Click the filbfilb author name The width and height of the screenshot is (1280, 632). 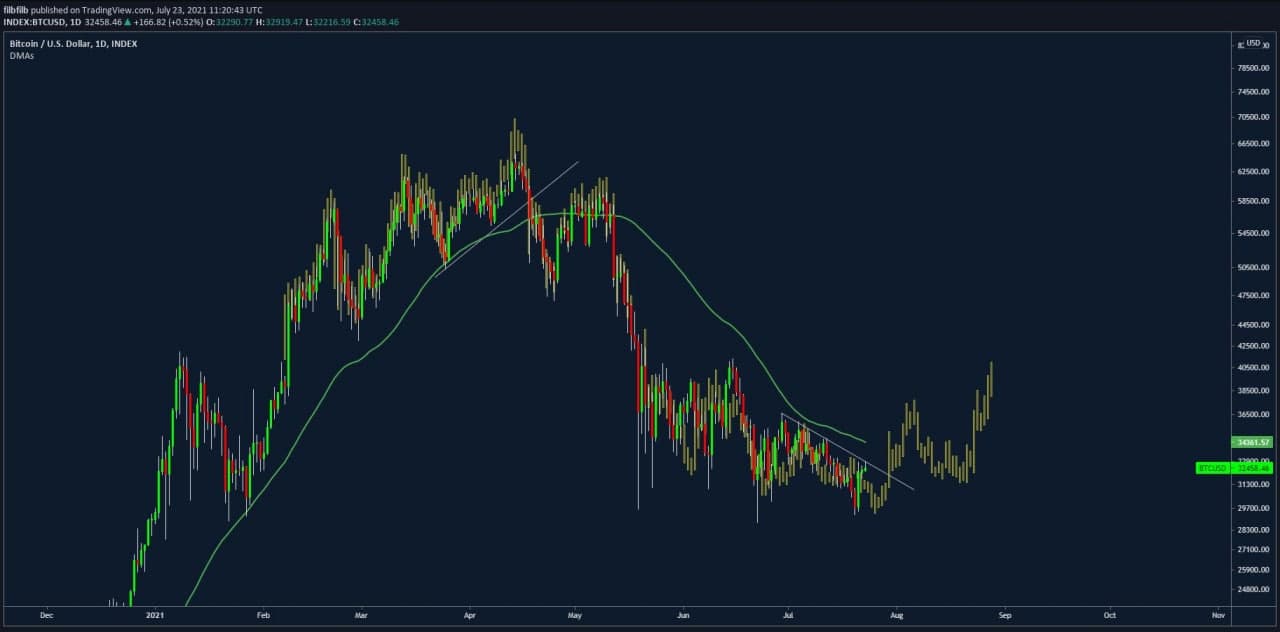click(x=15, y=9)
